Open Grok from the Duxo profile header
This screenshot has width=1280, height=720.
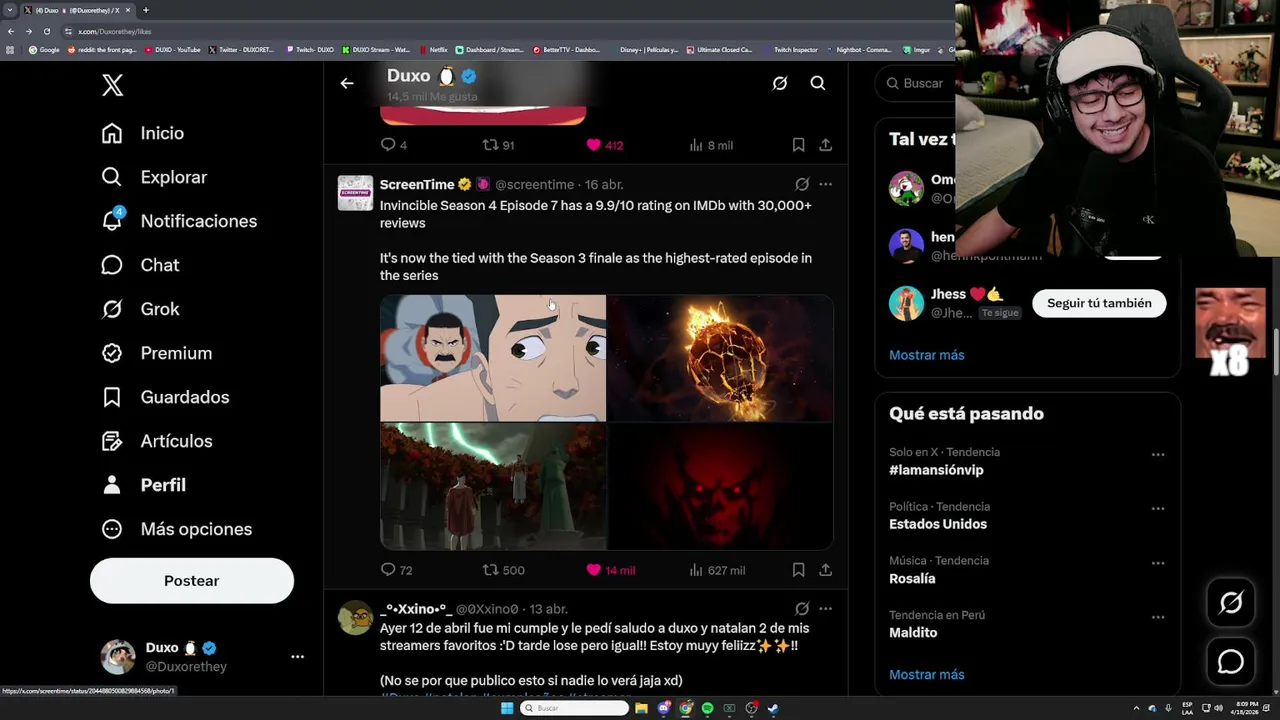pos(780,83)
